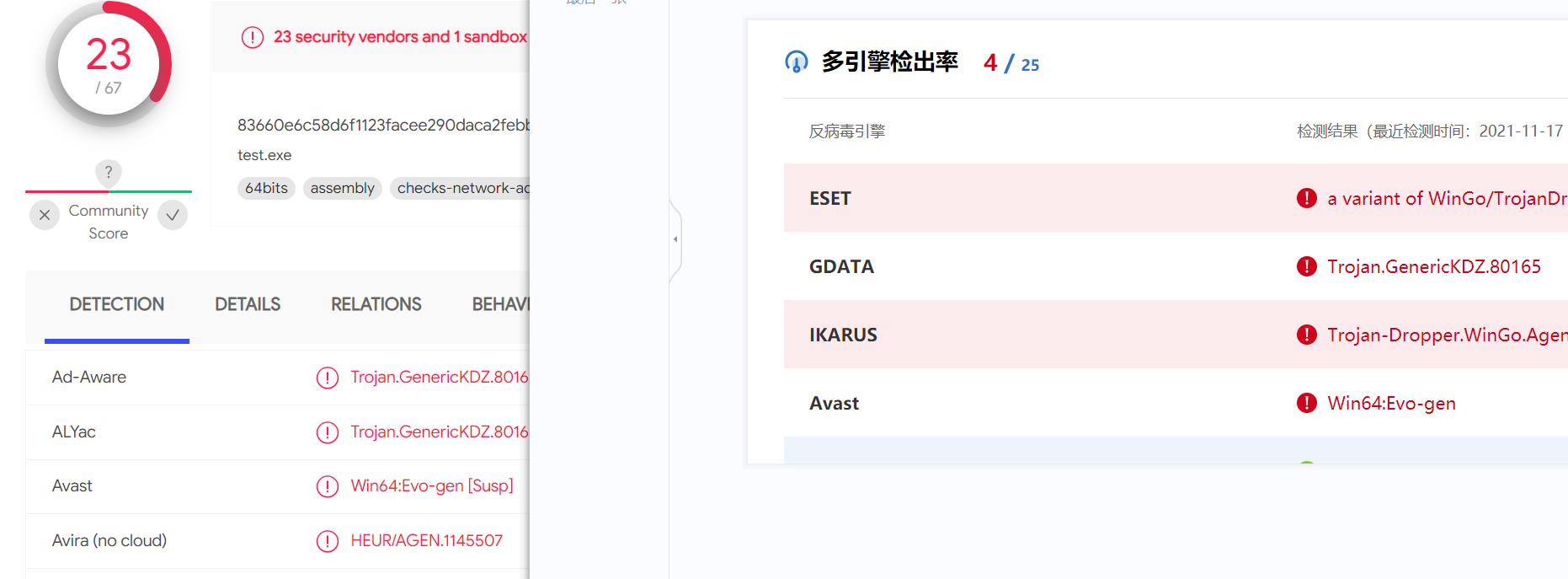This screenshot has width=1568, height=579.
Task: Click the Community Score label
Action: 109,222
